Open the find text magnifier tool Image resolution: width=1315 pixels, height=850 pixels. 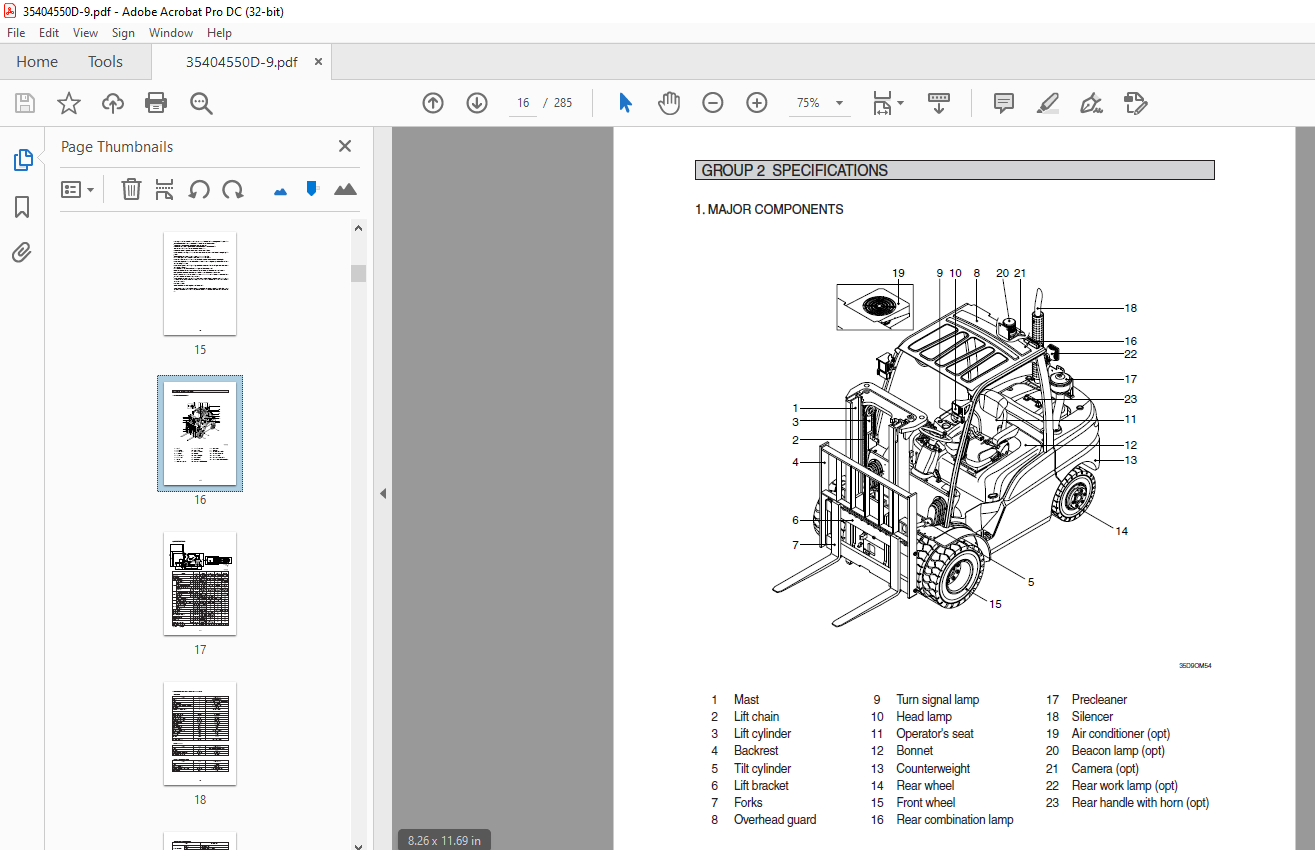pyautogui.click(x=201, y=103)
